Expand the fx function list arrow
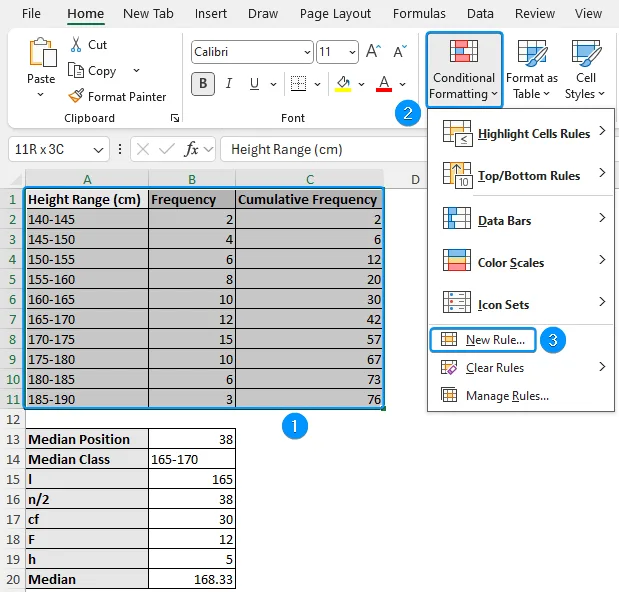The width and height of the screenshot is (619, 592). 208,150
